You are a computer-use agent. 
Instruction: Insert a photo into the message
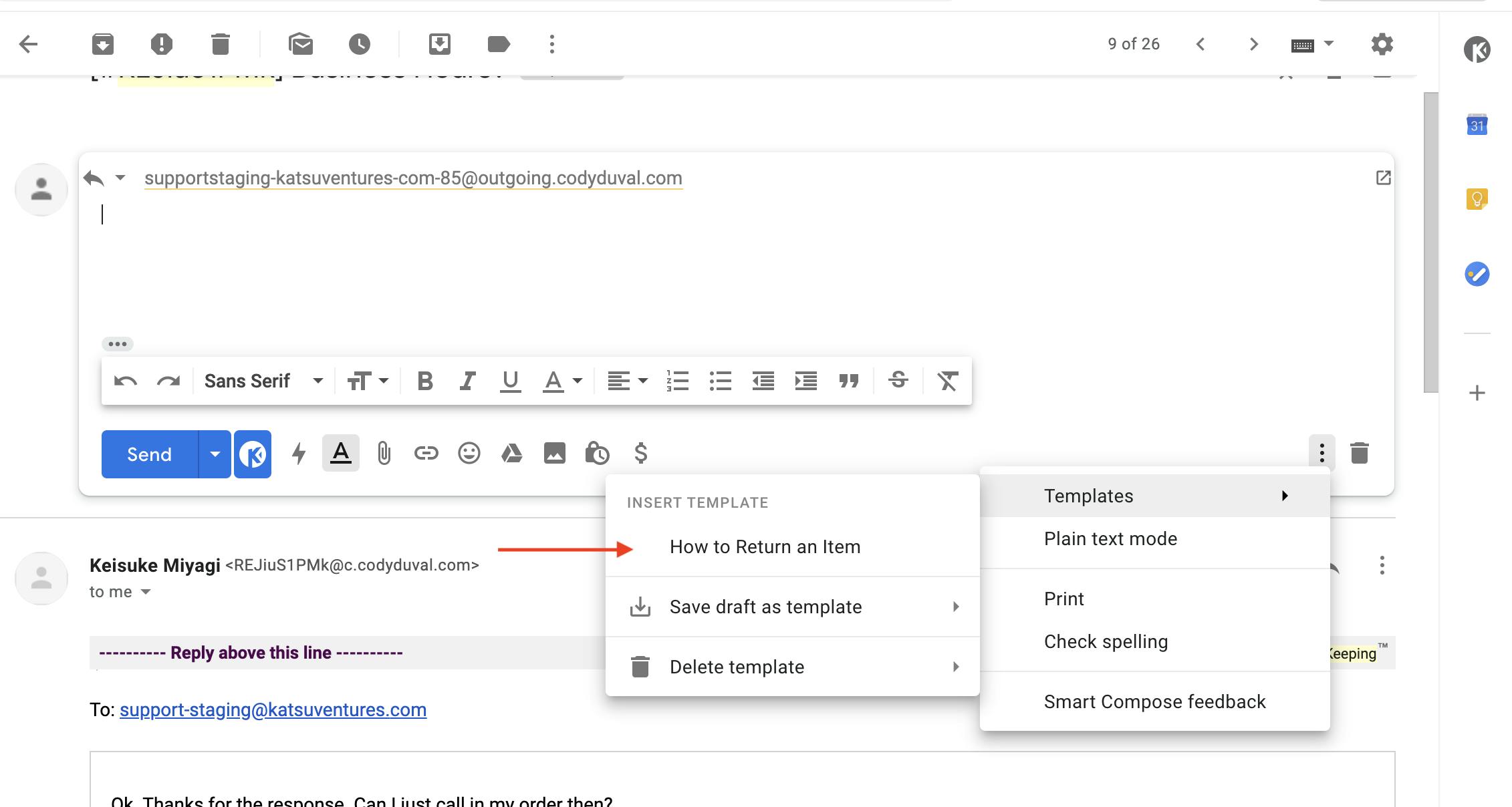(555, 454)
